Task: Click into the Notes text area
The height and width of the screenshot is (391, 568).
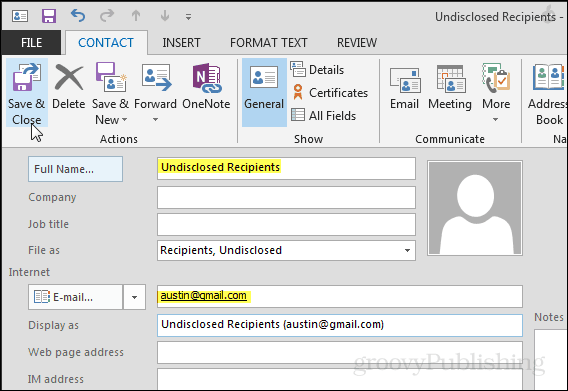Action: pyautogui.click(x=550, y=359)
